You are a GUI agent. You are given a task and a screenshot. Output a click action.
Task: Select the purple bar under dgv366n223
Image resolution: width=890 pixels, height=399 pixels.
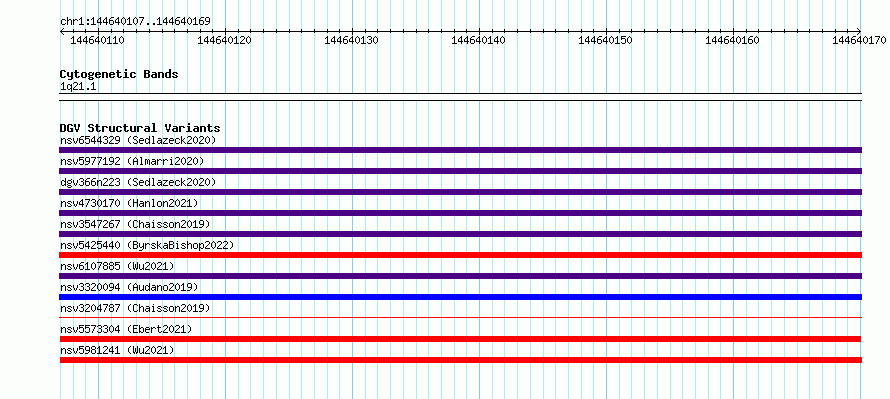(460, 192)
